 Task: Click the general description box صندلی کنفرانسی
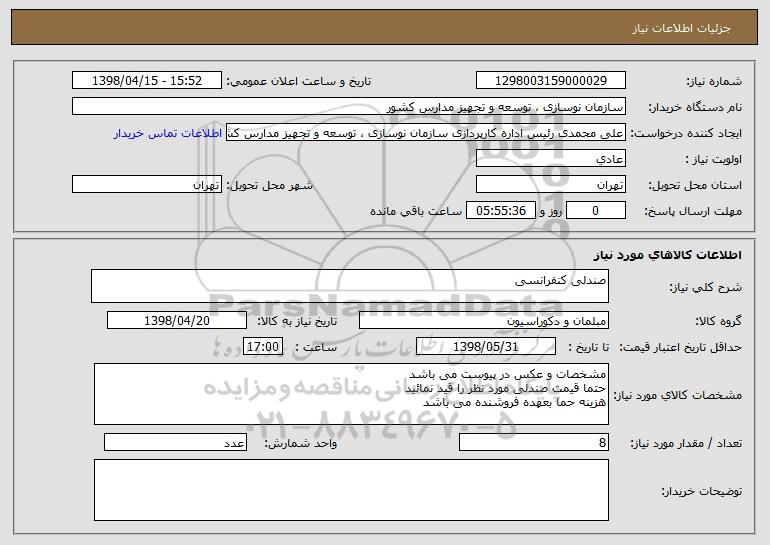coord(350,286)
